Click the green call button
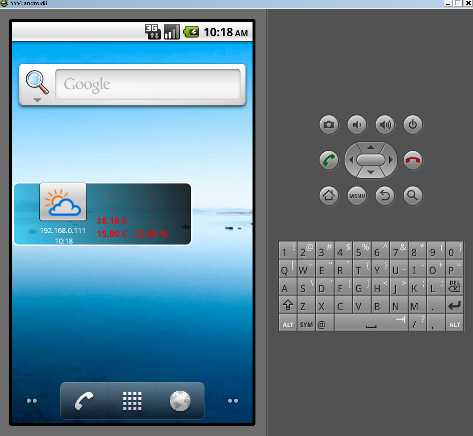The image size is (473, 436). pyautogui.click(x=329, y=160)
